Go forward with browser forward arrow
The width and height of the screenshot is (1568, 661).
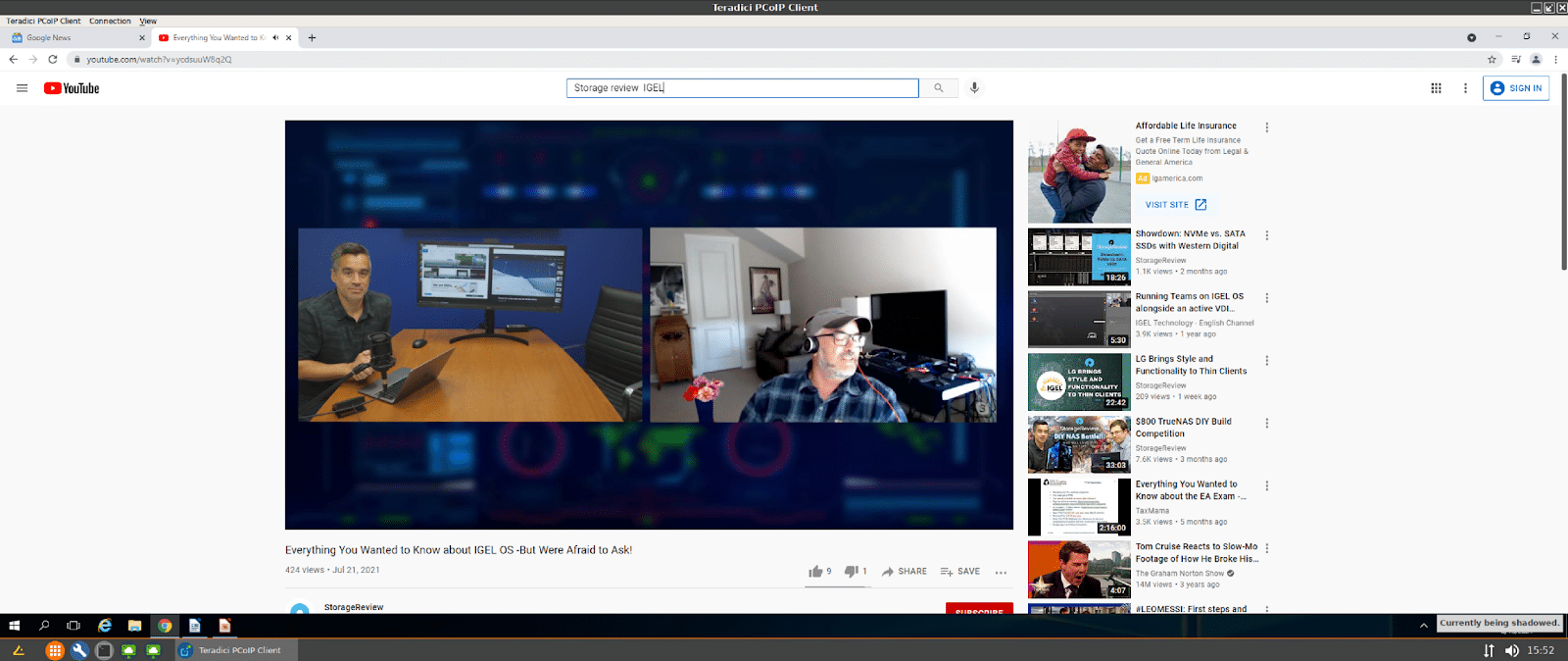point(33,60)
